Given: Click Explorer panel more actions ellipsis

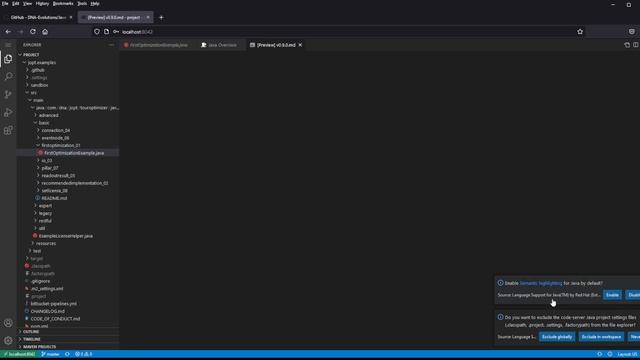Looking at the screenshot, I should (x=111, y=45).
